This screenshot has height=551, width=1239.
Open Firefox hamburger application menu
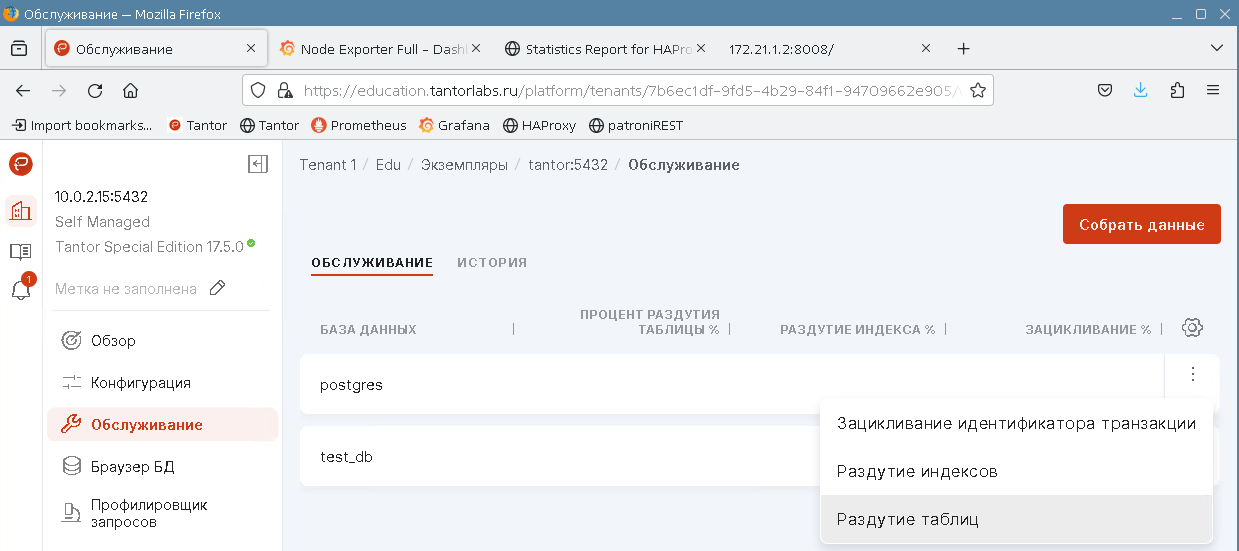[1213, 90]
